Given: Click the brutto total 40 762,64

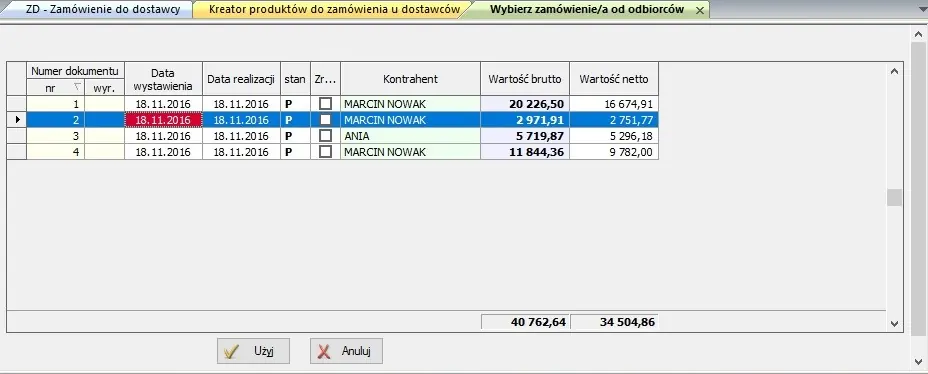Looking at the screenshot, I should [x=525, y=322].
